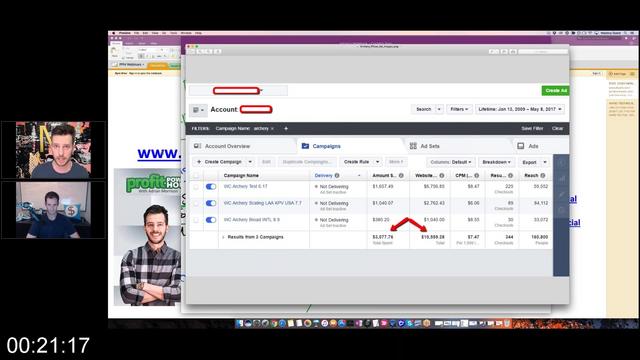The width and height of the screenshot is (640, 360).
Task: Click the info icon beside the CPM column
Action: 476,176
